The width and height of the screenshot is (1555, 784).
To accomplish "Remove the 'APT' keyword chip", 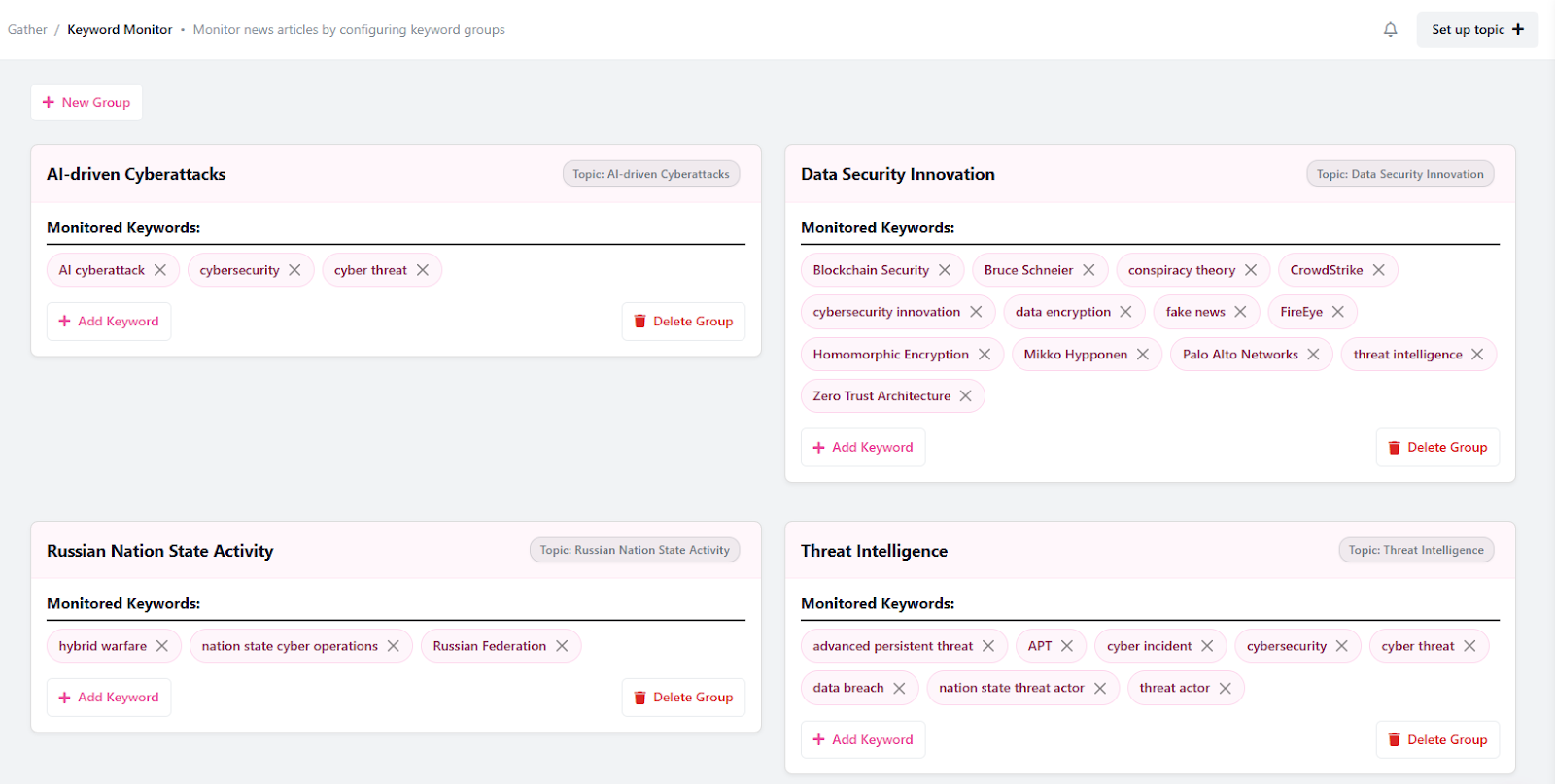I will [x=1067, y=646].
